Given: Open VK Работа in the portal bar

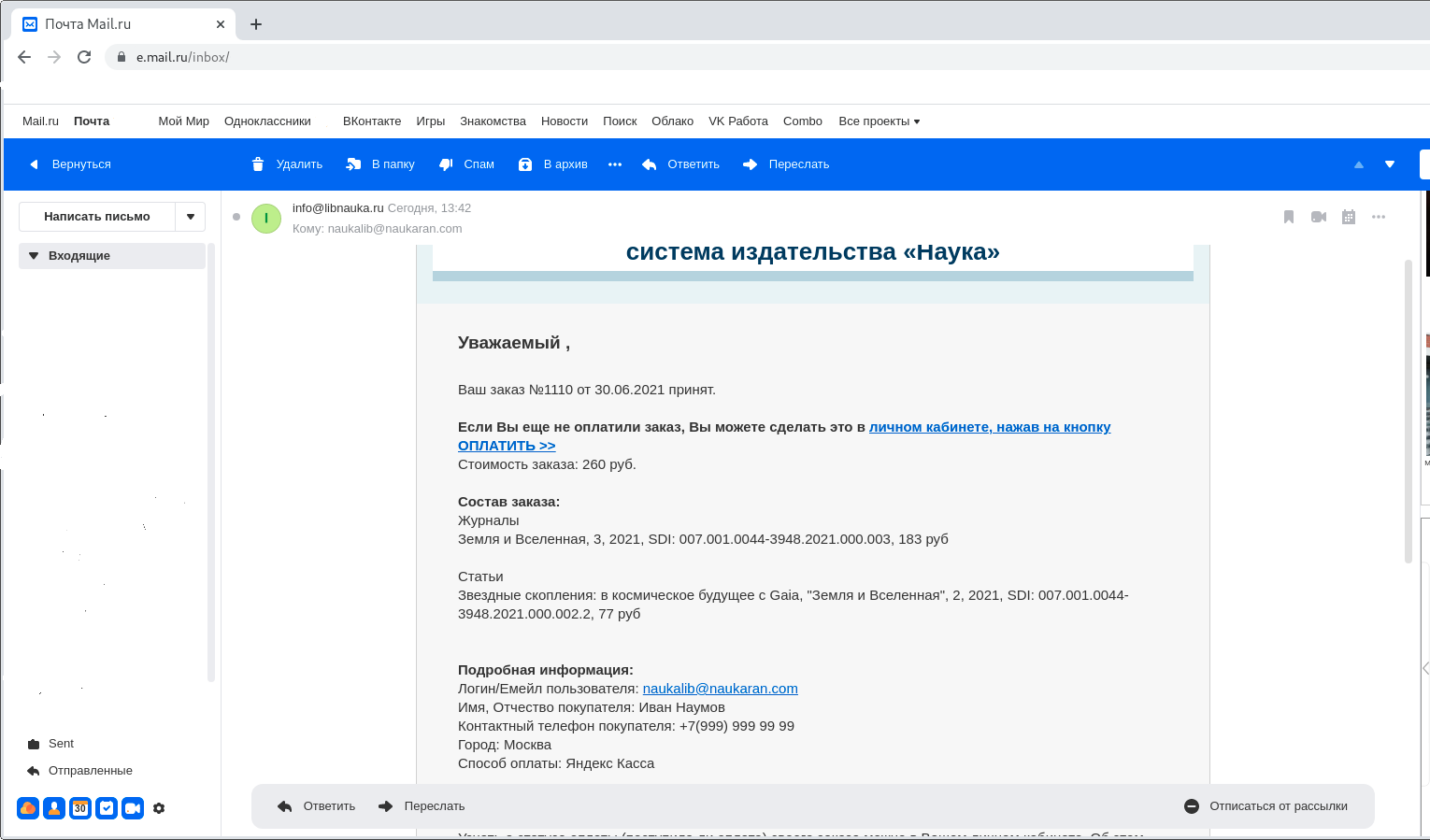Looking at the screenshot, I should tap(738, 121).
